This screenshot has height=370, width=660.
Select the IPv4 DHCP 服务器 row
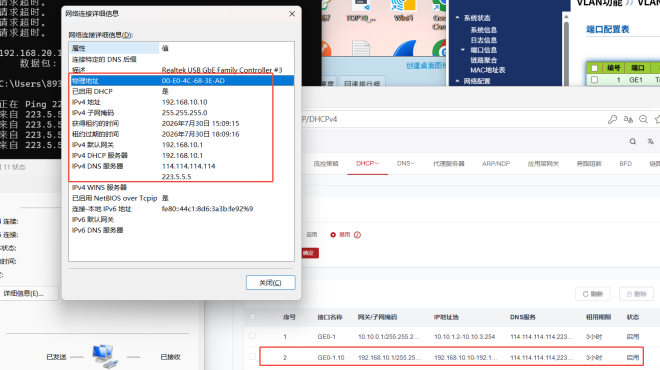[181, 155]
